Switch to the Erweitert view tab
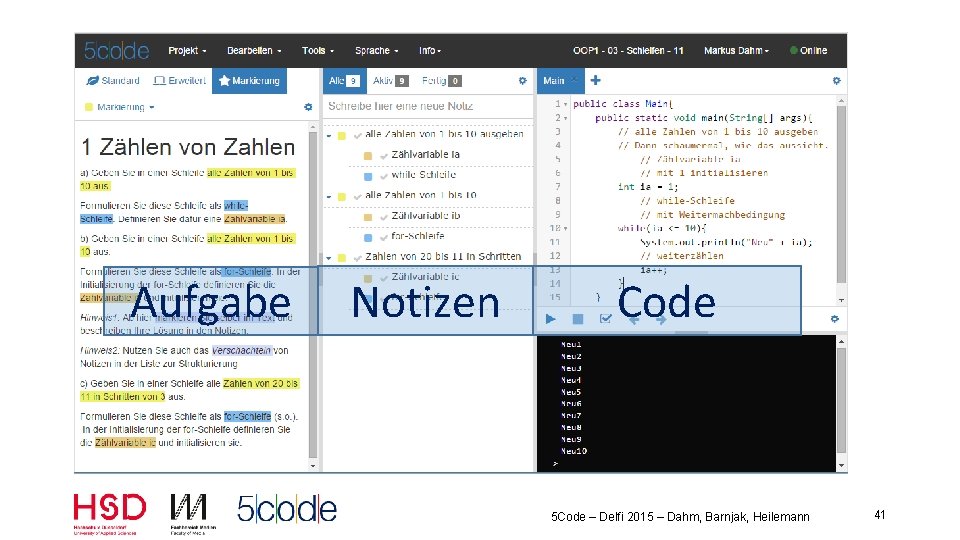The width and height of the screenshot is (960, 540). tap(179, 81)
